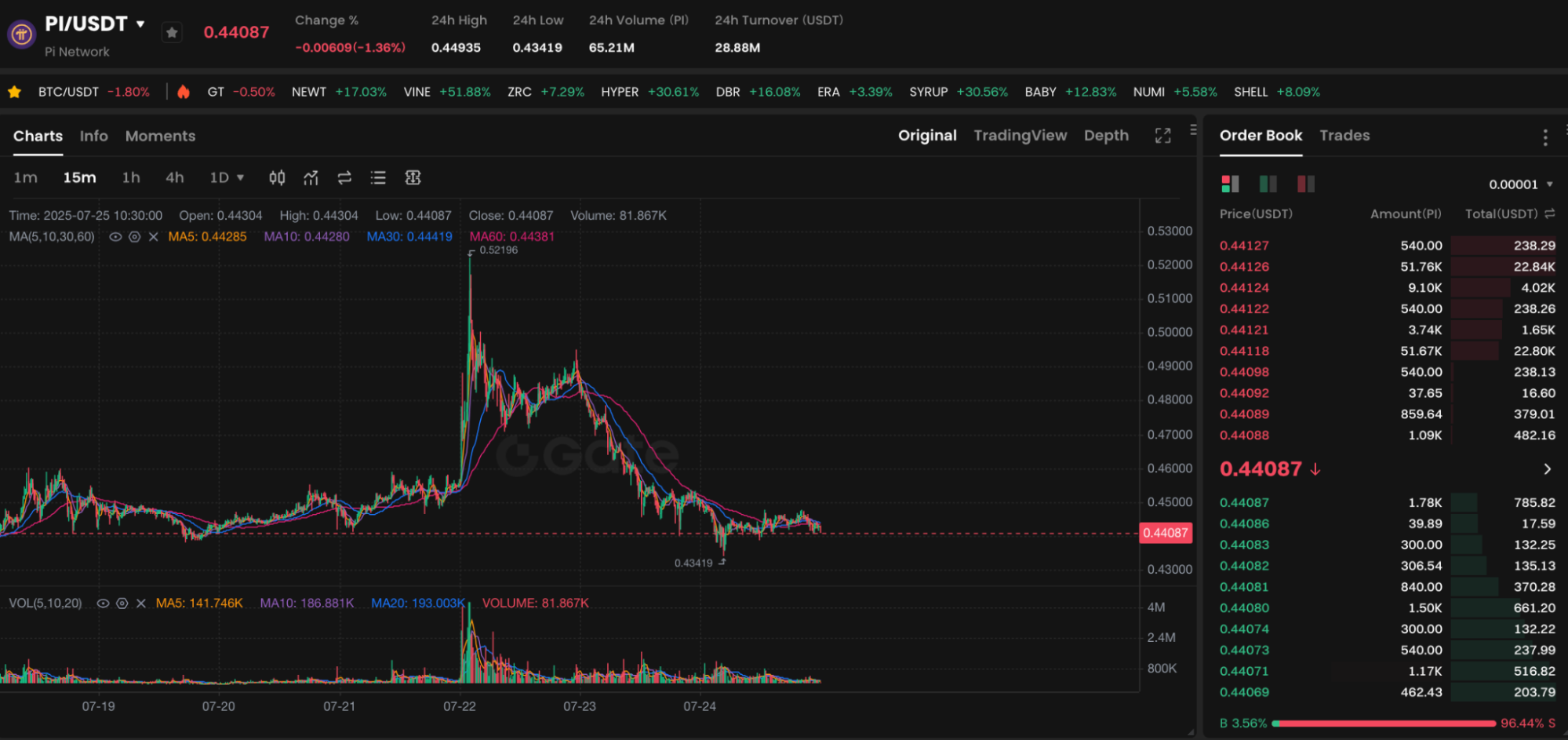Open the SYRUP ticker link

959,92
